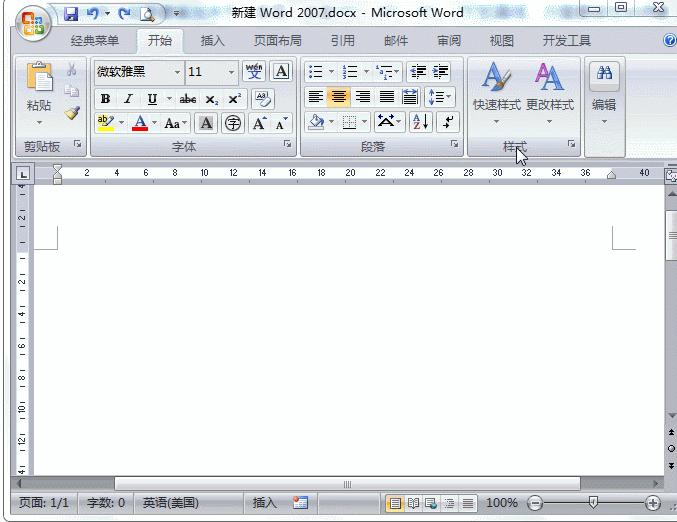Open shading paint bucket color
The image size is (677, 522).
point(316,122)
